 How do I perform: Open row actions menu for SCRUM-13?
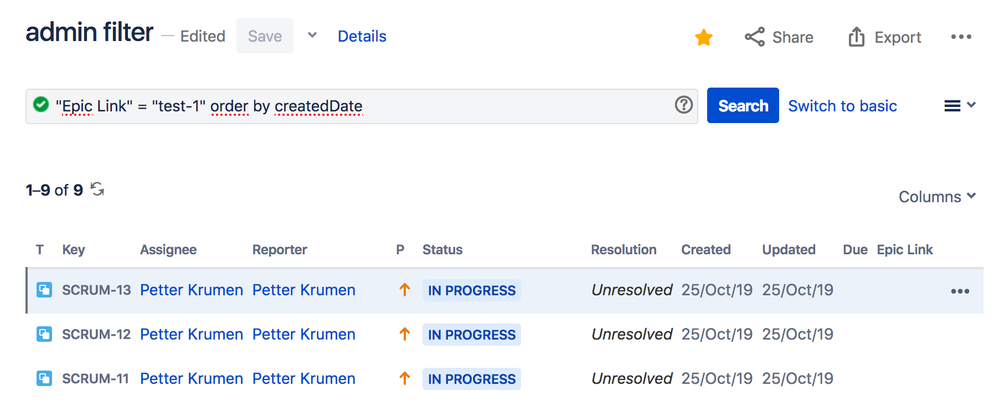point(960,291)
